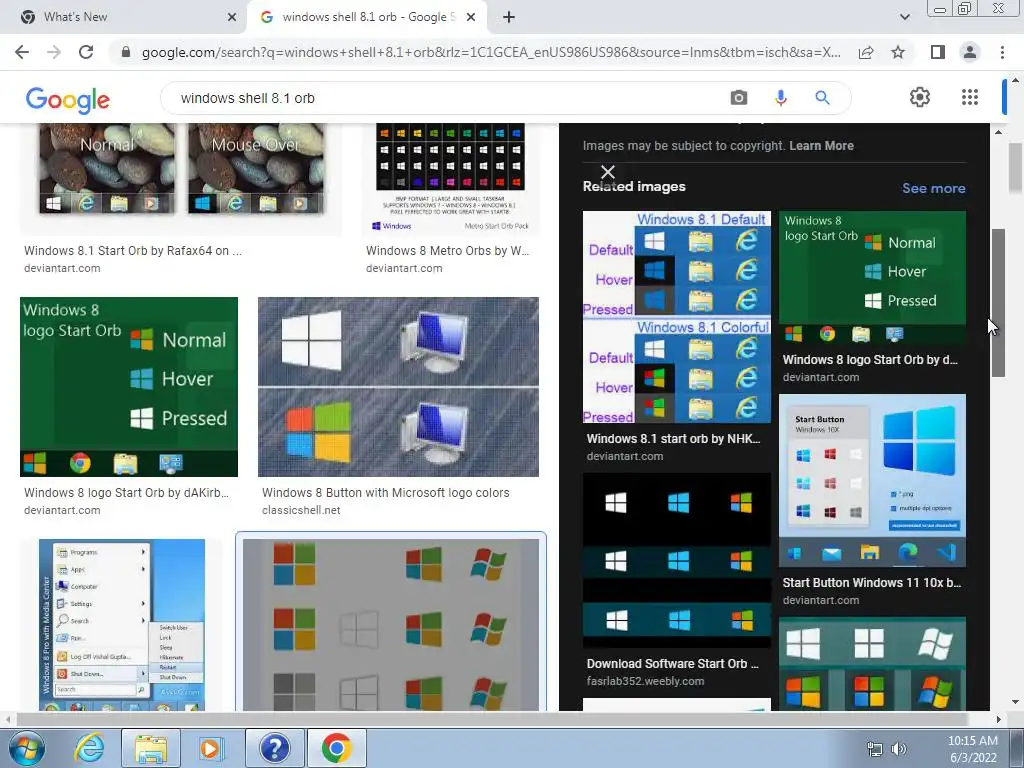Start voice search with microphone icon
This screenshot has height=768, width=1024.
(780, 98)
